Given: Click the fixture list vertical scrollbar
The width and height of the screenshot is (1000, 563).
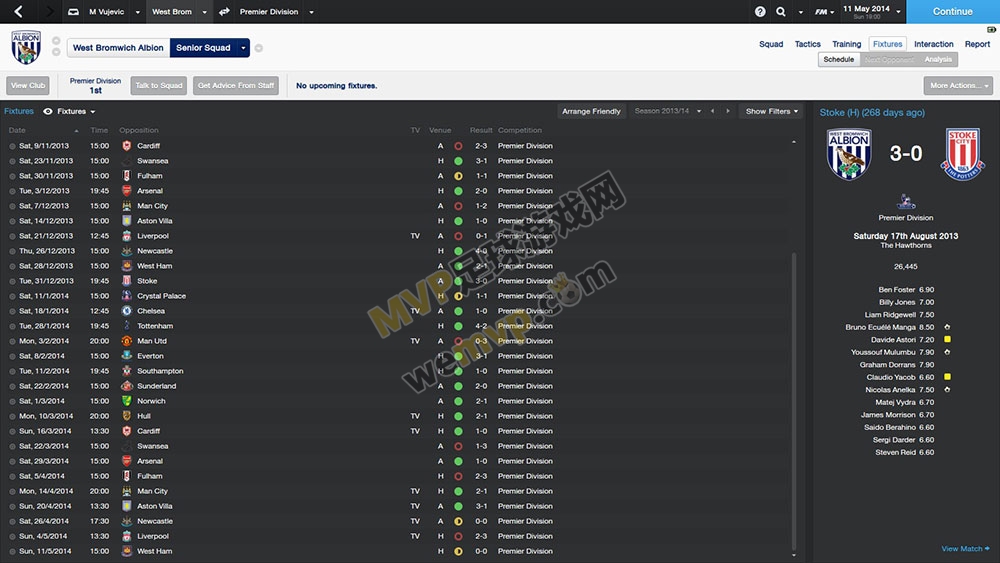Looking at the screenshot, I should pos(794,400).
